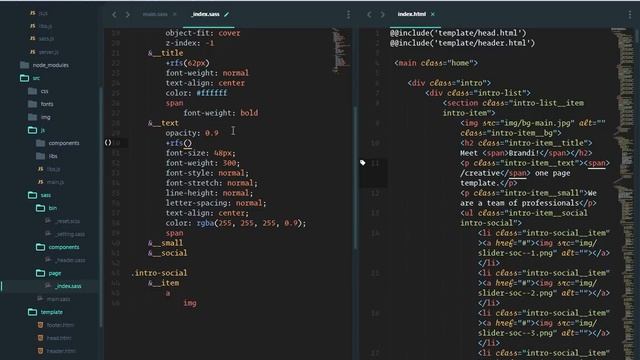Click 'Brandi!' text in HTML pane
This screenshot has height=360, width=640.
(x=524, y=153)
